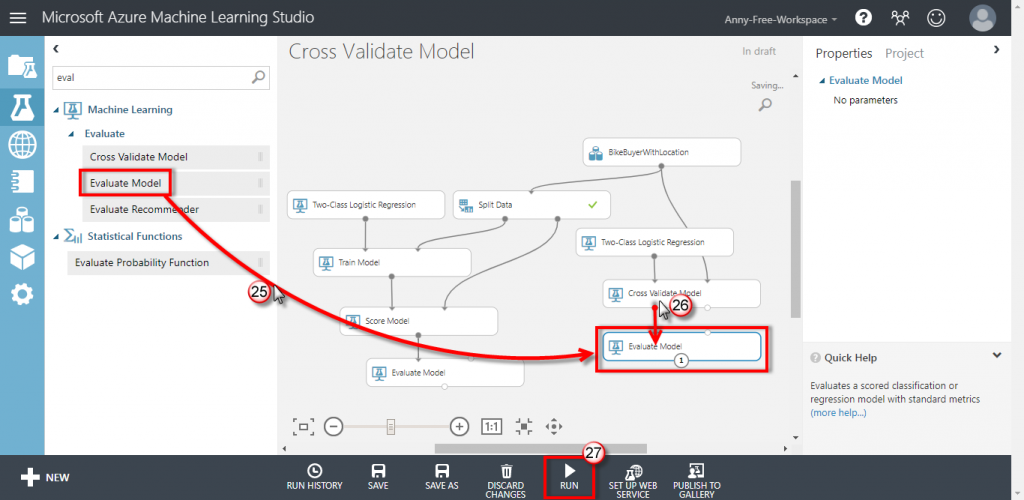1024x500 pixels.
Task: Click the zoom in plus icon
Action: [x=460, y=427]
